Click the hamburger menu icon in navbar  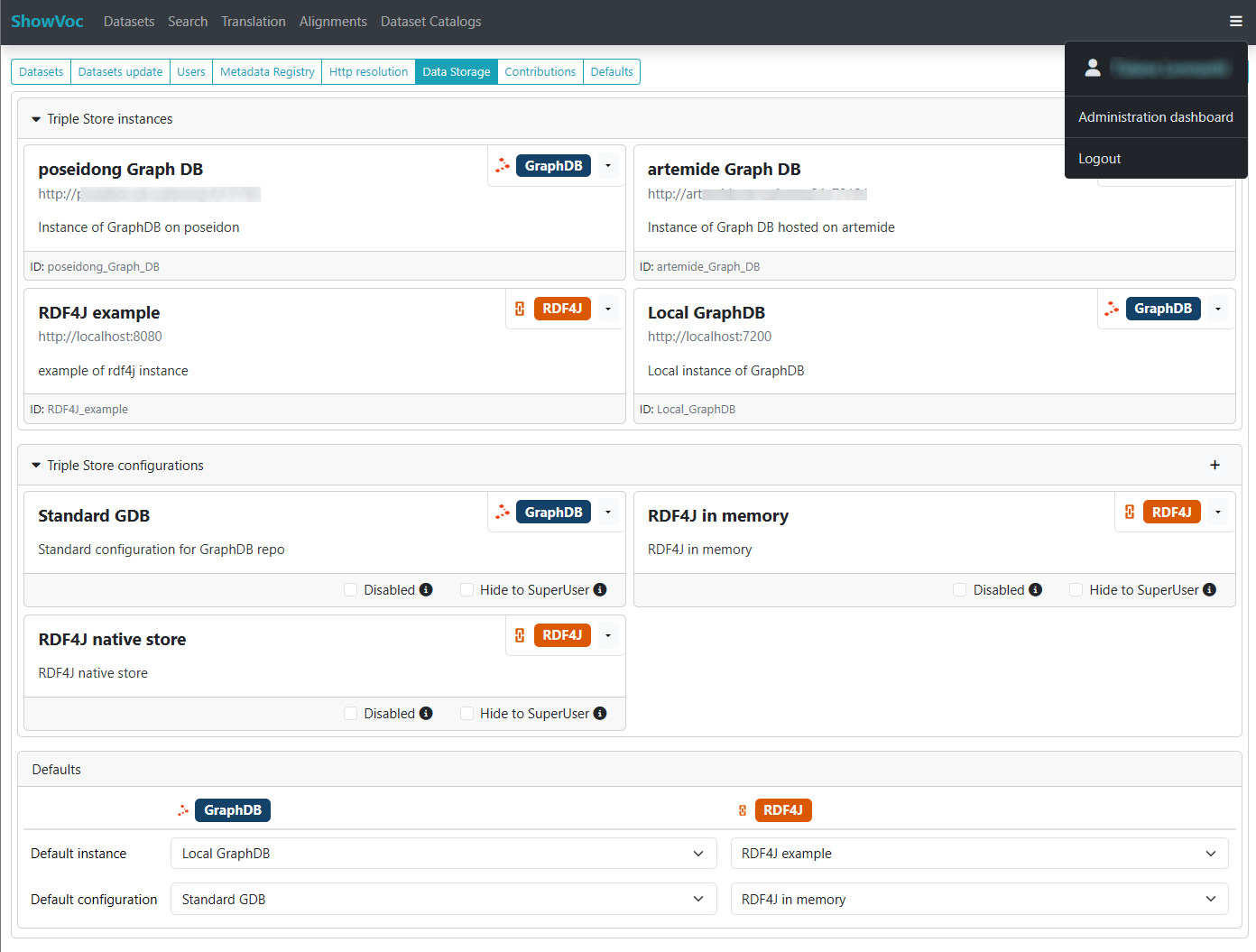[1235, 22]
